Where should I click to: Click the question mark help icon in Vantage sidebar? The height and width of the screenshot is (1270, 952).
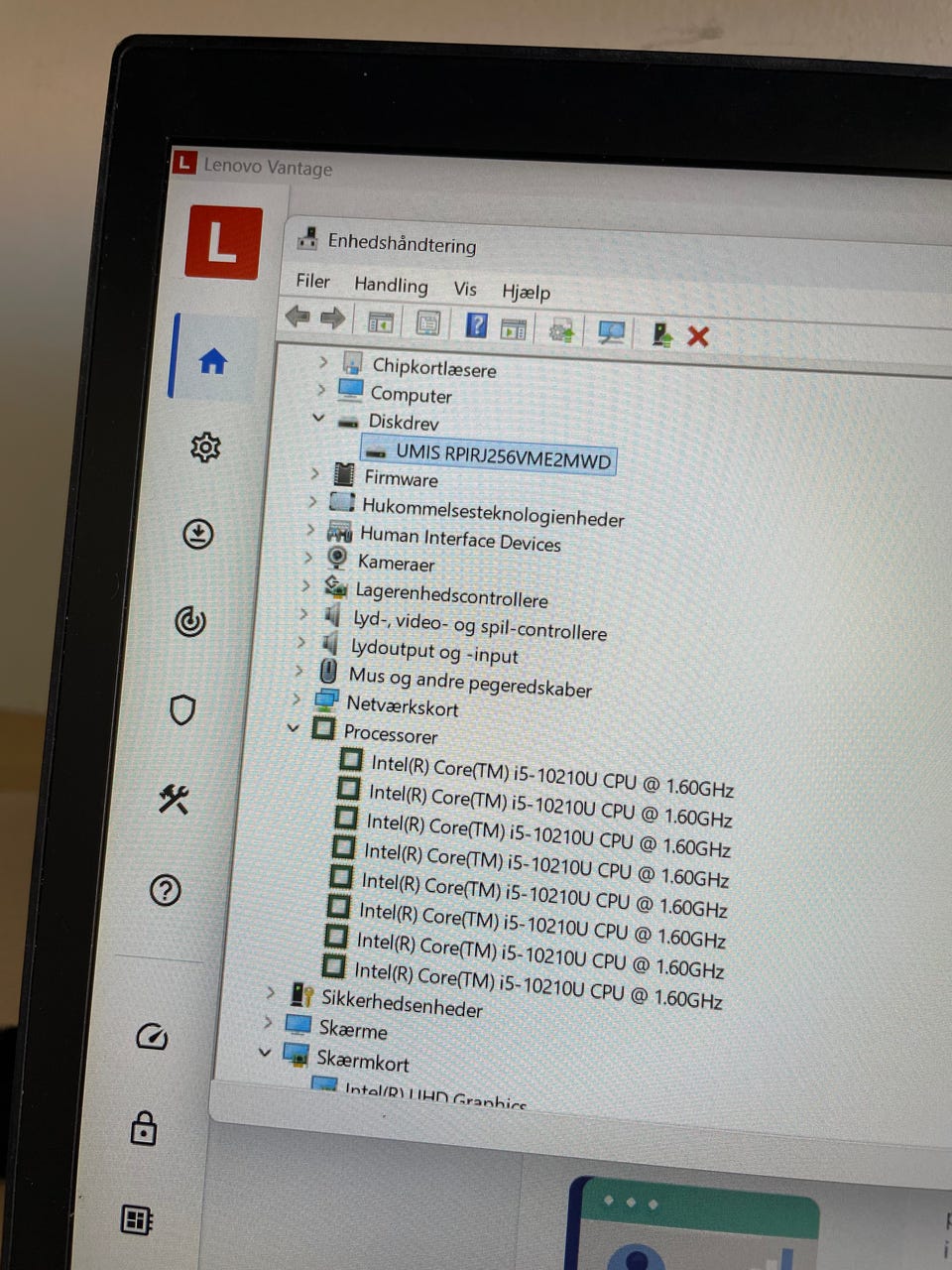pyautogui.click(x=165, y=890)
